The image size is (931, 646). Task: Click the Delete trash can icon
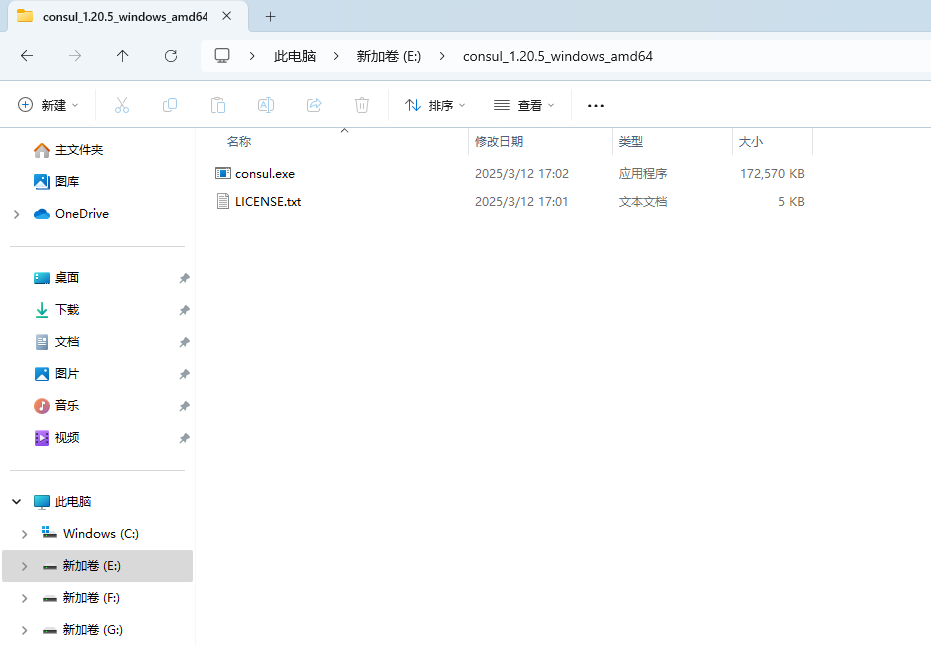pos(362,105)
